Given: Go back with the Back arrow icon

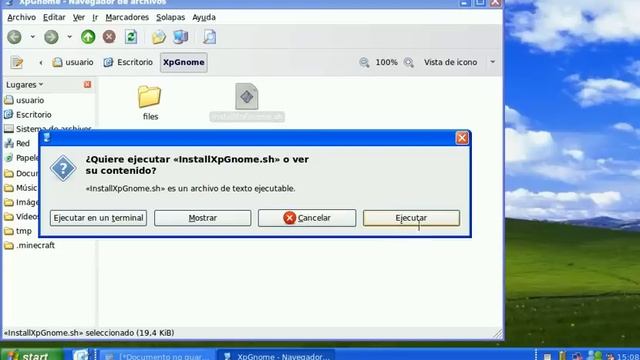Looking at the screenshot, I should click(14, 37).
